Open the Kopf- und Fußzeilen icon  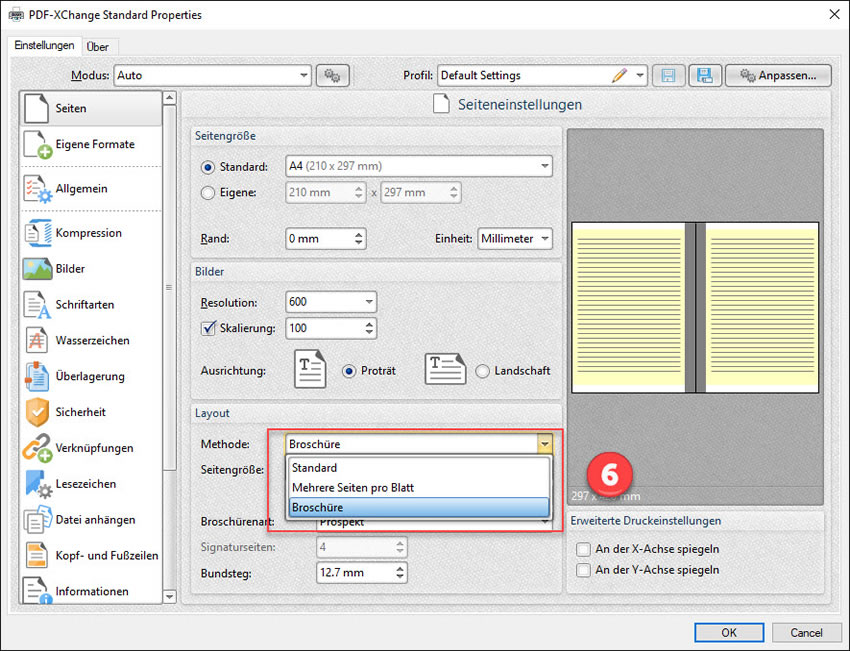click(x=37, y=555)
